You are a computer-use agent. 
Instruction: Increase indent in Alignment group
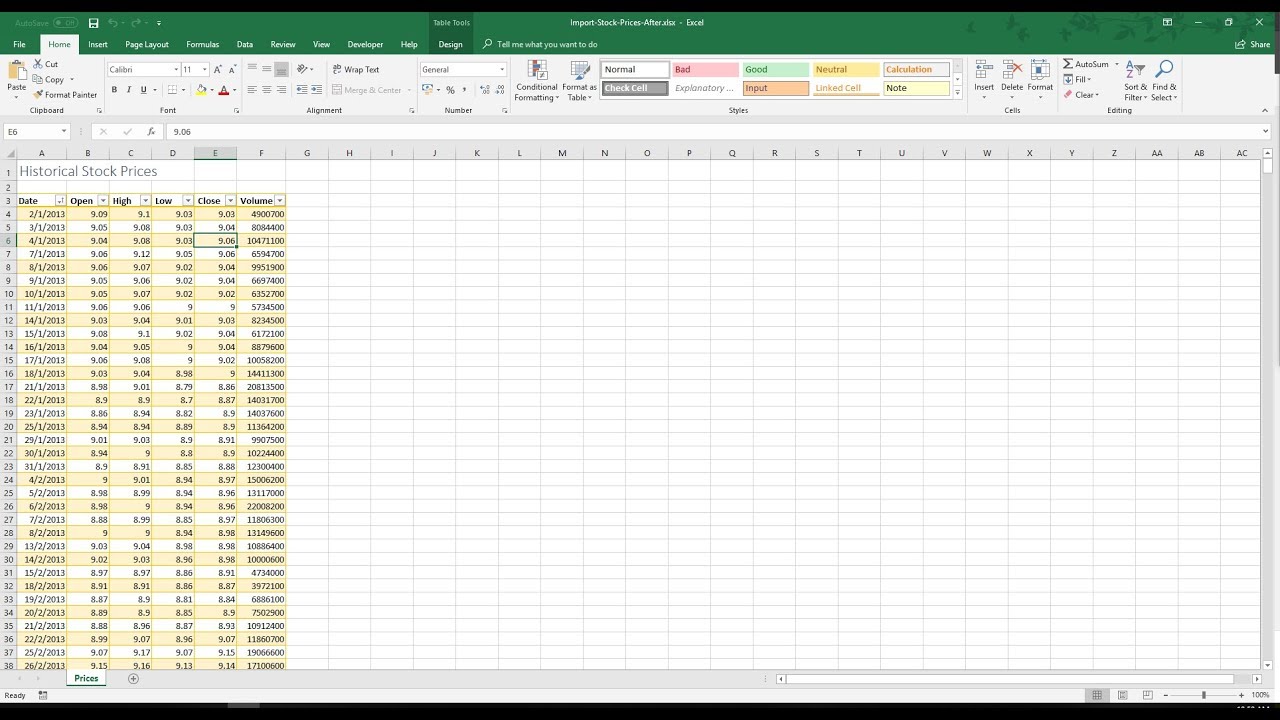coord(315,90)
